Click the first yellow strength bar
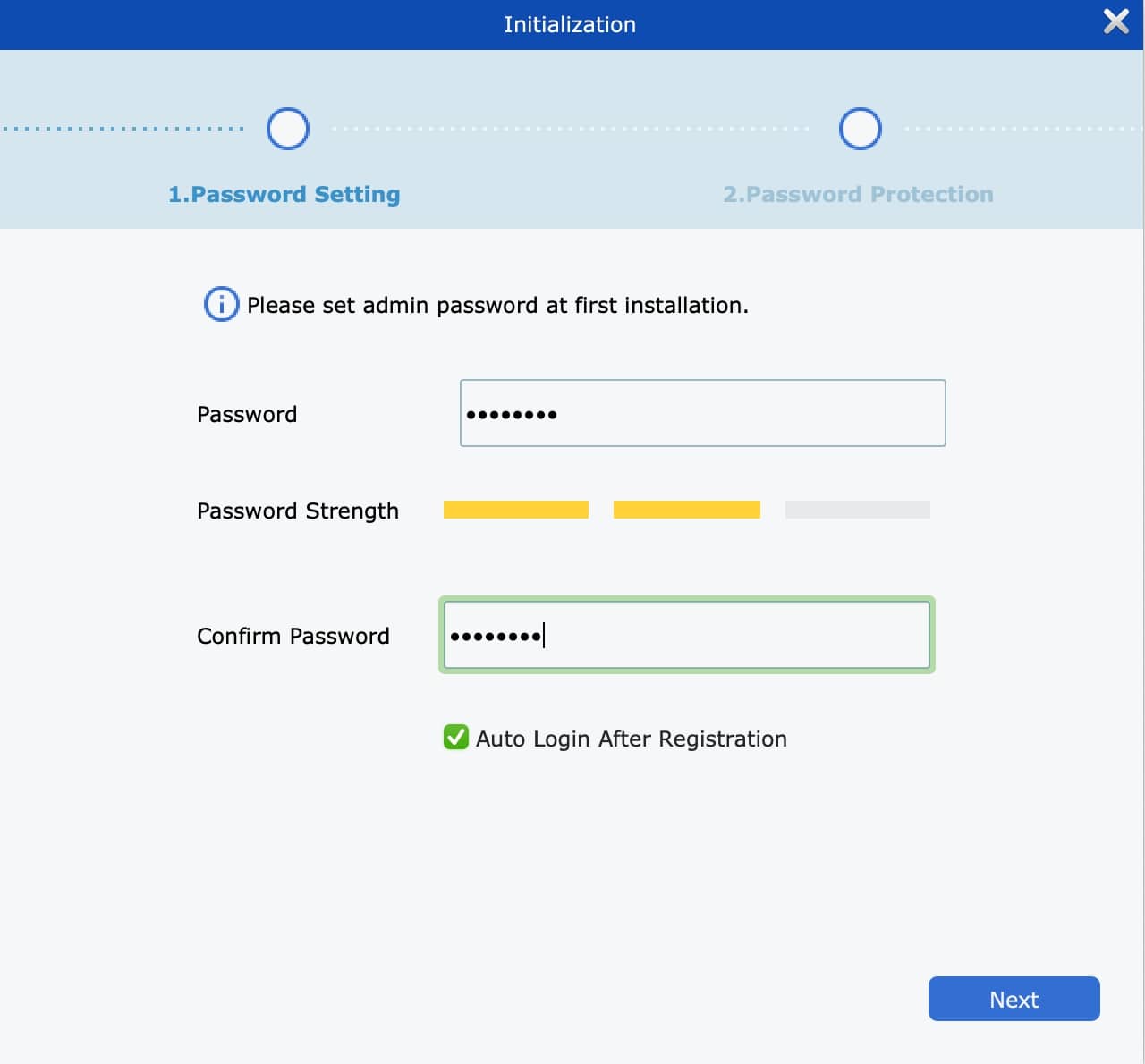Viewport: 1145px width, 1064px height. (516, 510)
